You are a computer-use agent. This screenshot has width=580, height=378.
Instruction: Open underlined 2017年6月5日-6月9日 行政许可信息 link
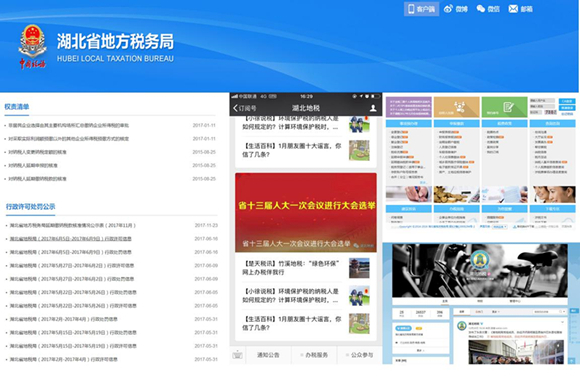click(x=70, y=239)
